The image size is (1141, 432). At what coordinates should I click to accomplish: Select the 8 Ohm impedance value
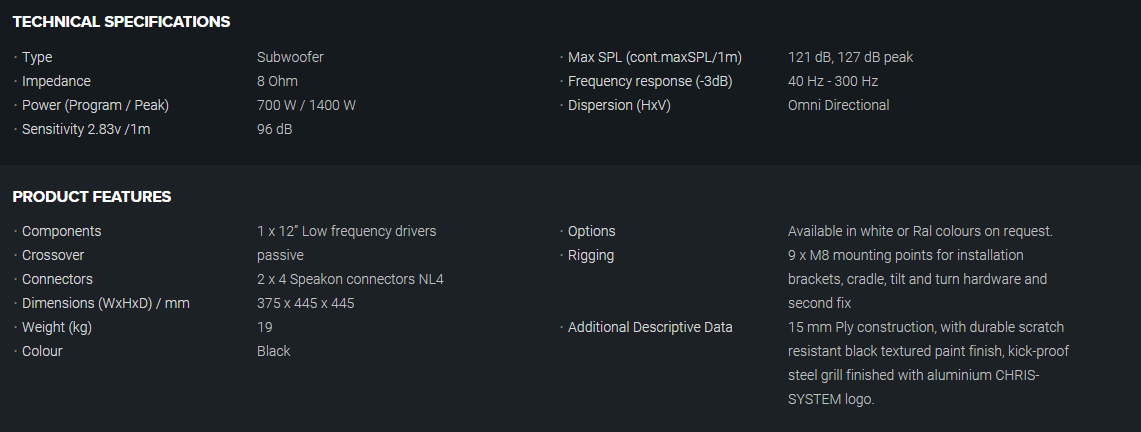pos(277,81)
